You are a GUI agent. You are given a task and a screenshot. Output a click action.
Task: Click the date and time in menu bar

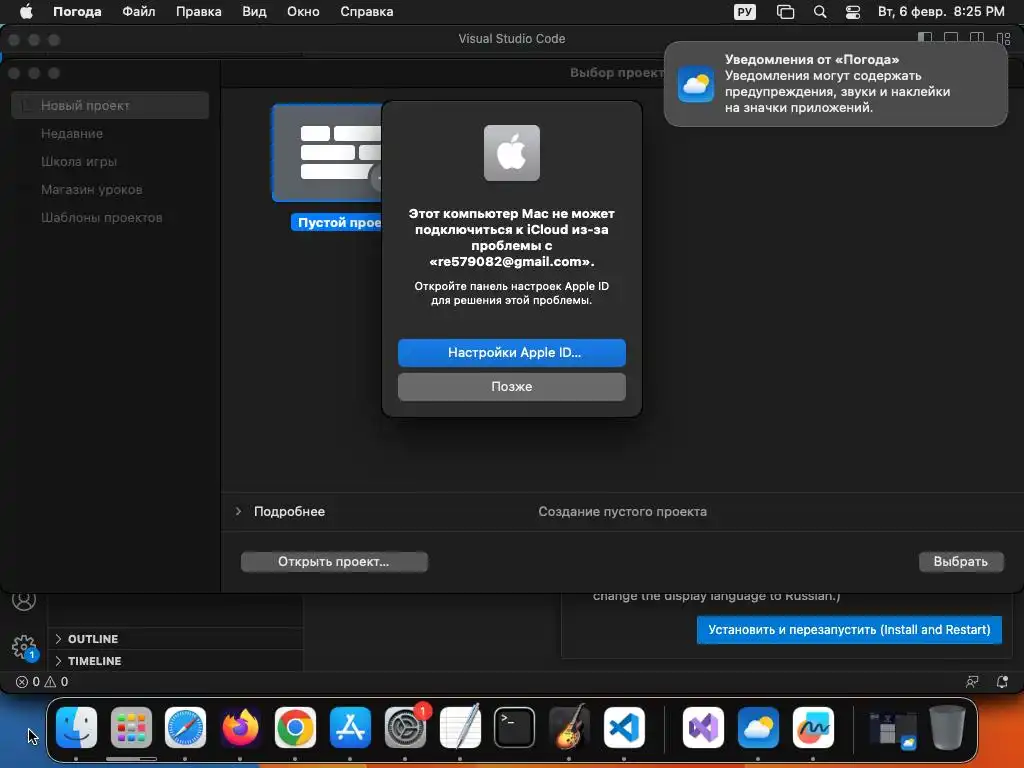(x=941, y=12)
